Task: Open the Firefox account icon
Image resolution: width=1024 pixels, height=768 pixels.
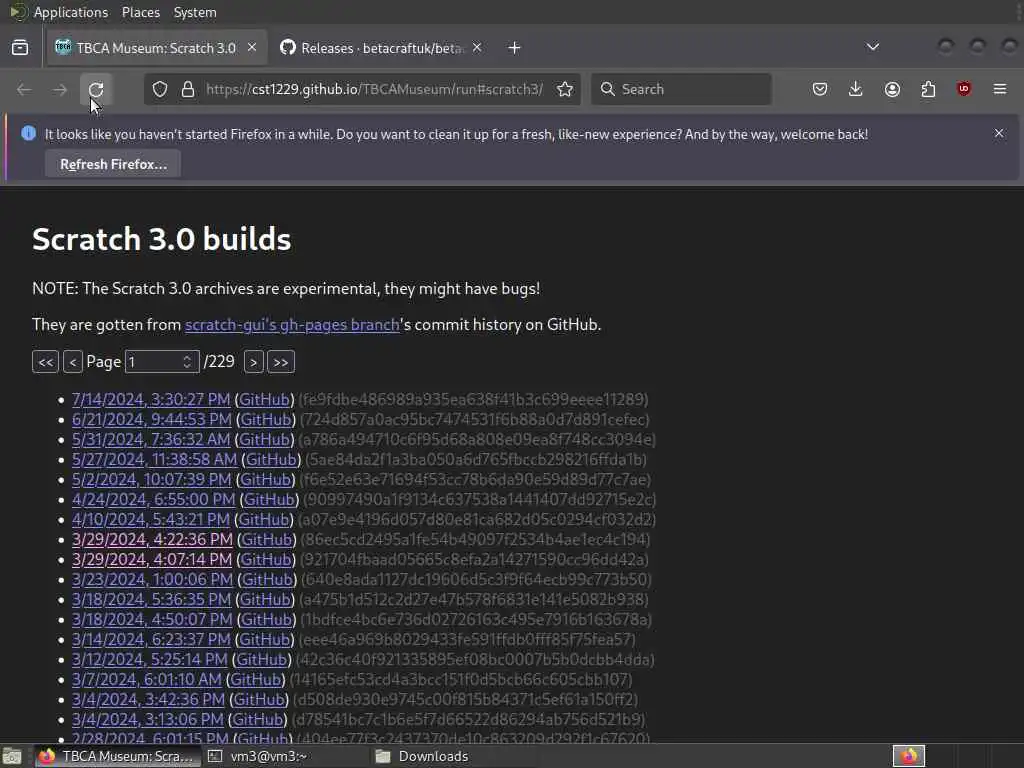Action: (x=892, y=89)
